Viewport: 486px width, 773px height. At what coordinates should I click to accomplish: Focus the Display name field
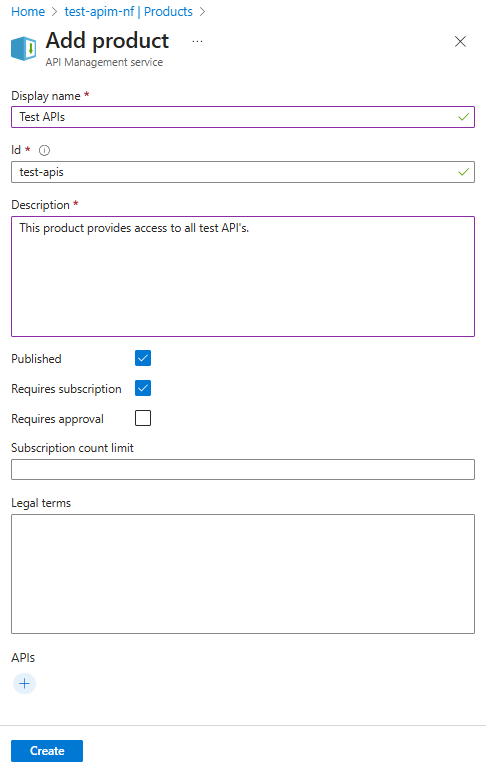243,117
